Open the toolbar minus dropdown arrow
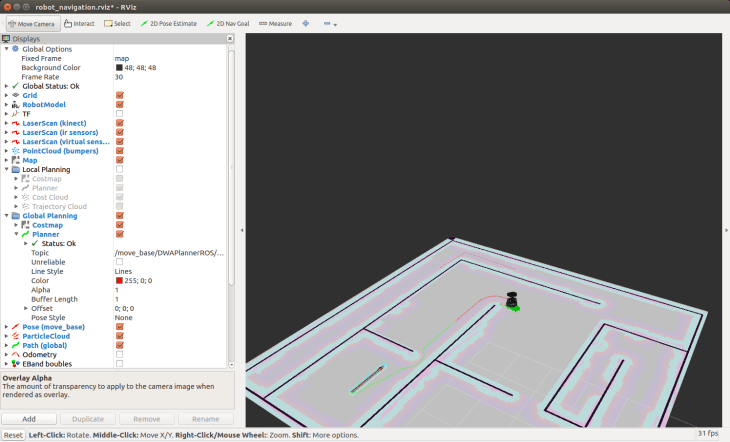730x442 pixels. click(336, 24)
